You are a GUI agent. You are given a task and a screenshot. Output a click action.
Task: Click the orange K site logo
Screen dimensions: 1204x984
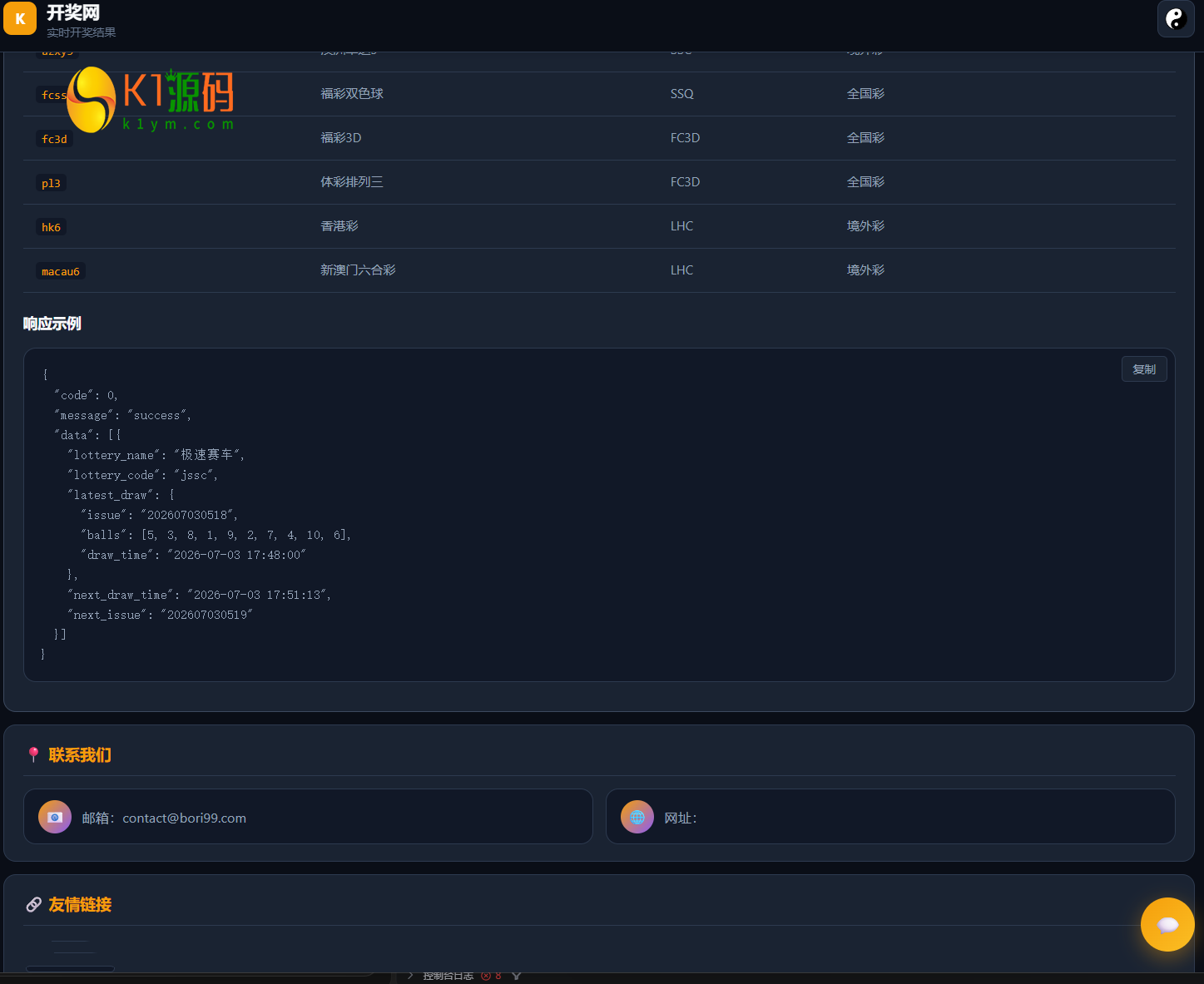(x=20, y=18)
